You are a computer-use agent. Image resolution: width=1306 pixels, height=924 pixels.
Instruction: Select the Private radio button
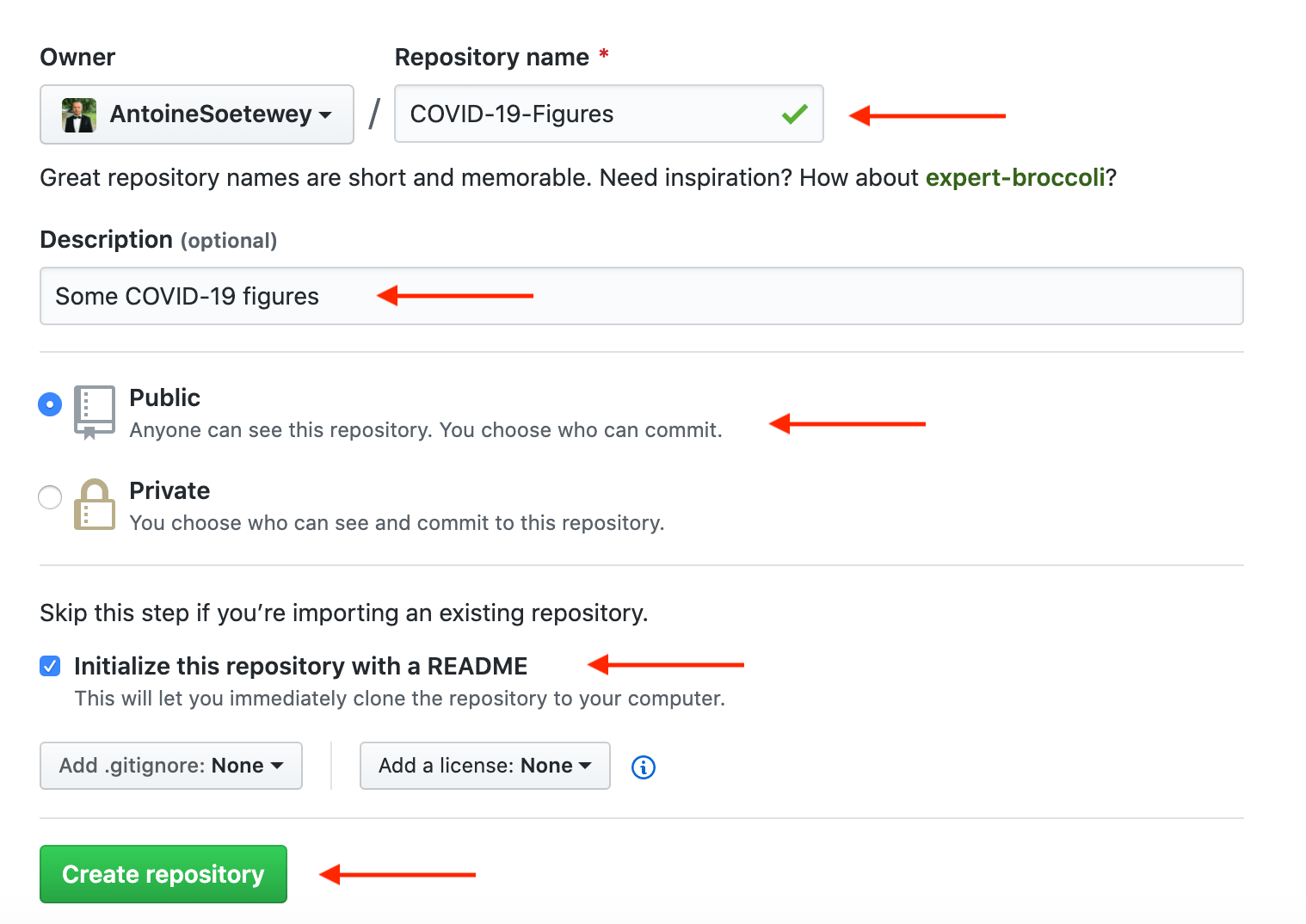[x=50, y=497]
